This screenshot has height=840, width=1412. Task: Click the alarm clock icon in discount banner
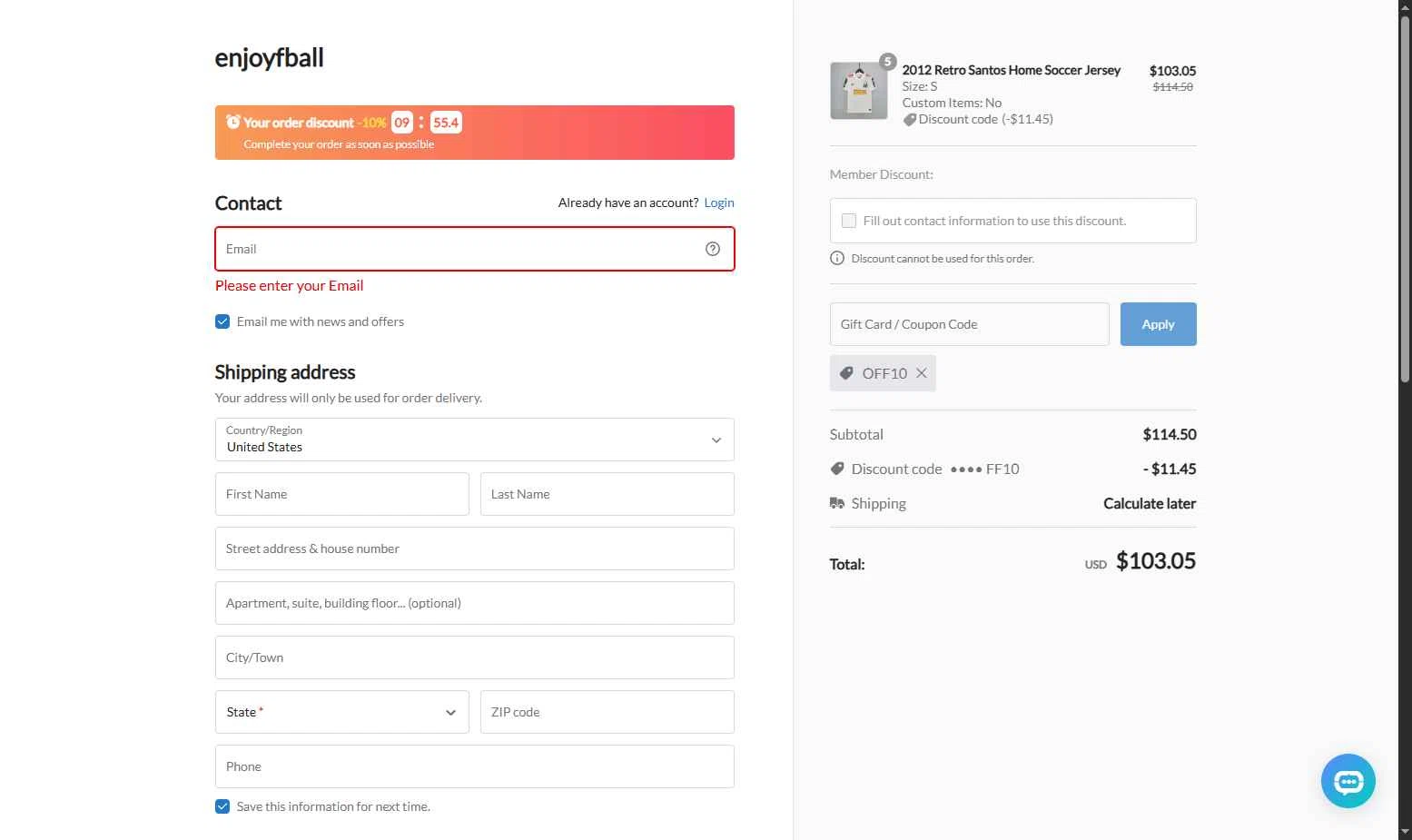tap(233, 122)
